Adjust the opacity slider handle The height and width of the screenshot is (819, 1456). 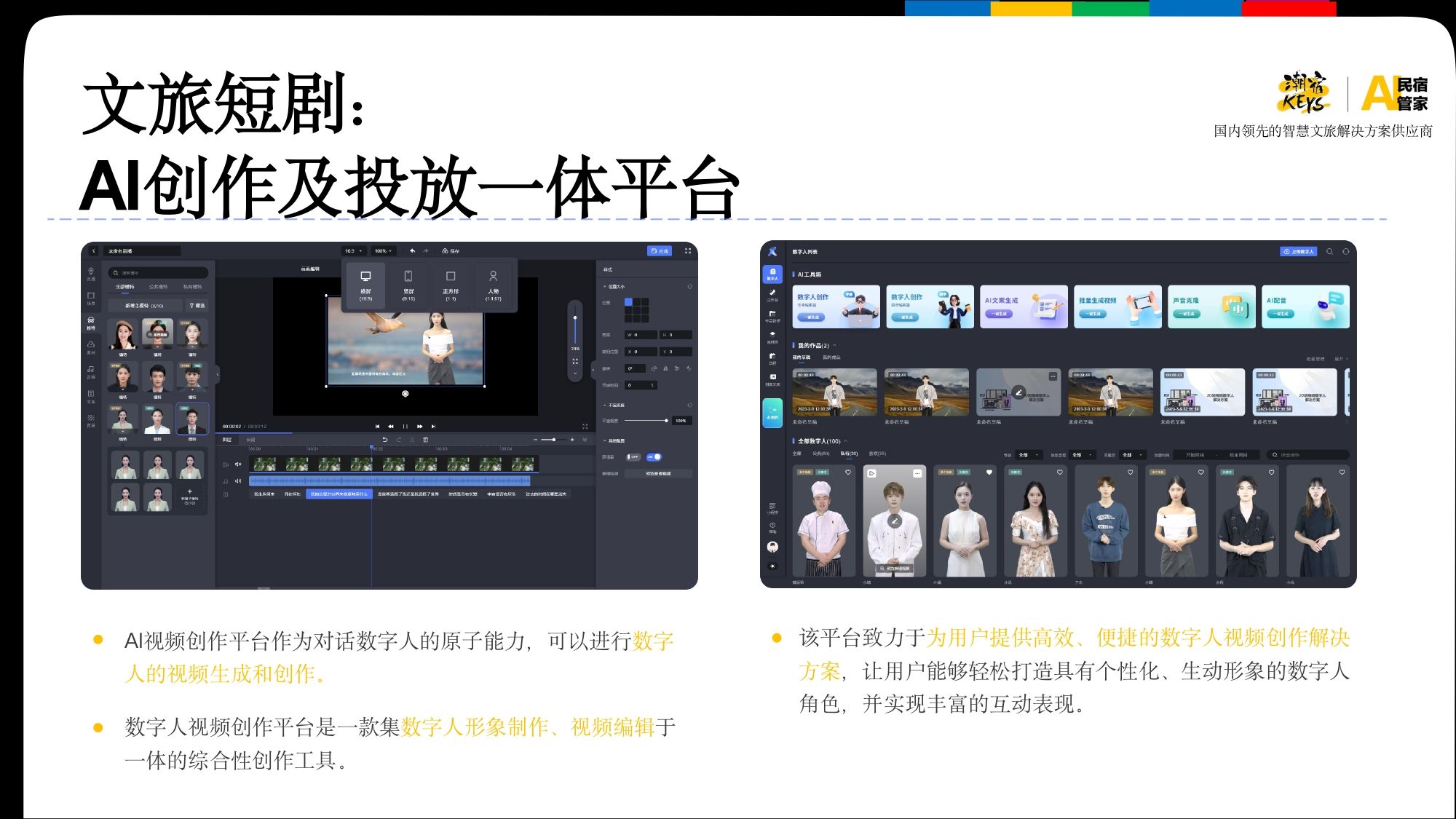click(x=665, y=421)
